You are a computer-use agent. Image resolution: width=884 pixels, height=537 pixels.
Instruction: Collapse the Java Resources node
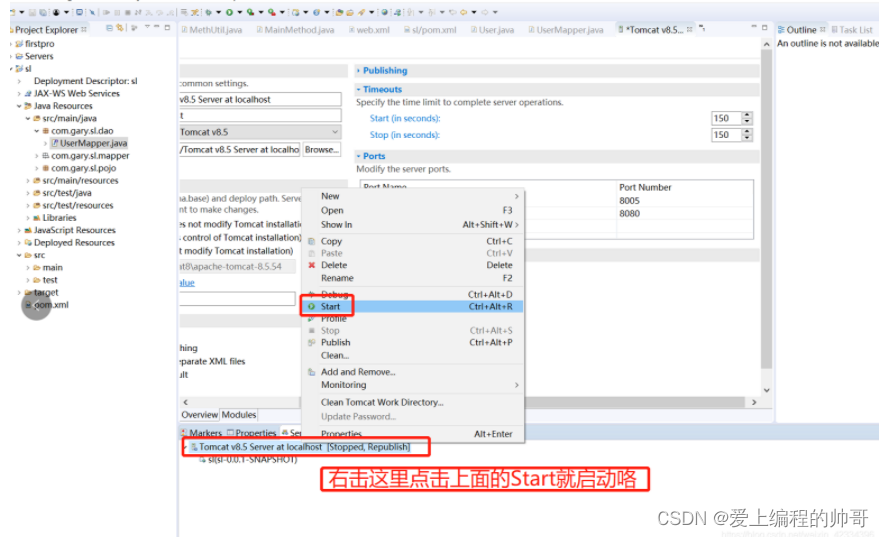(19, 106)
